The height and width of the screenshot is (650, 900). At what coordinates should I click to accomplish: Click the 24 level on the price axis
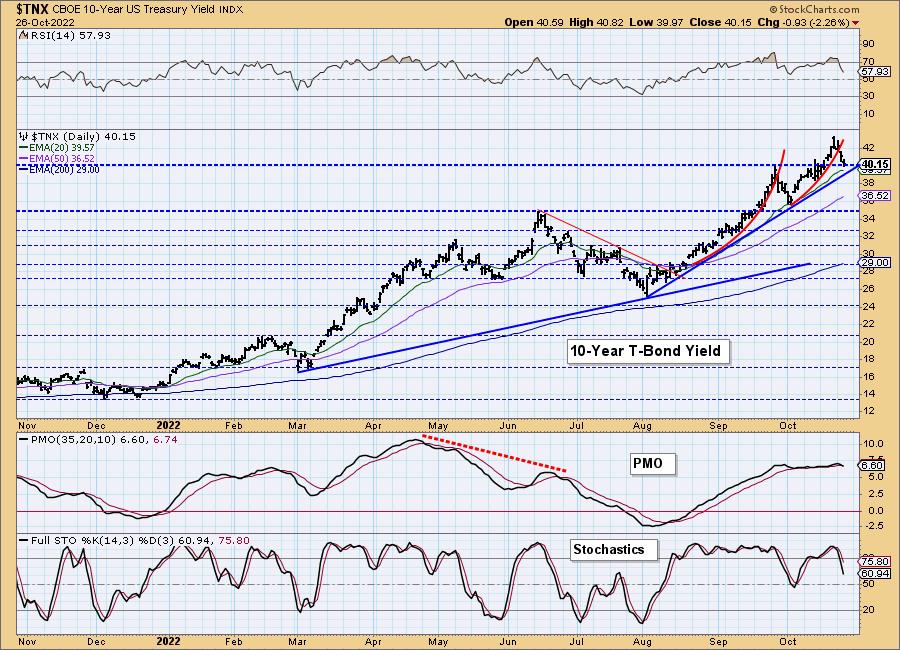(868, 307)
